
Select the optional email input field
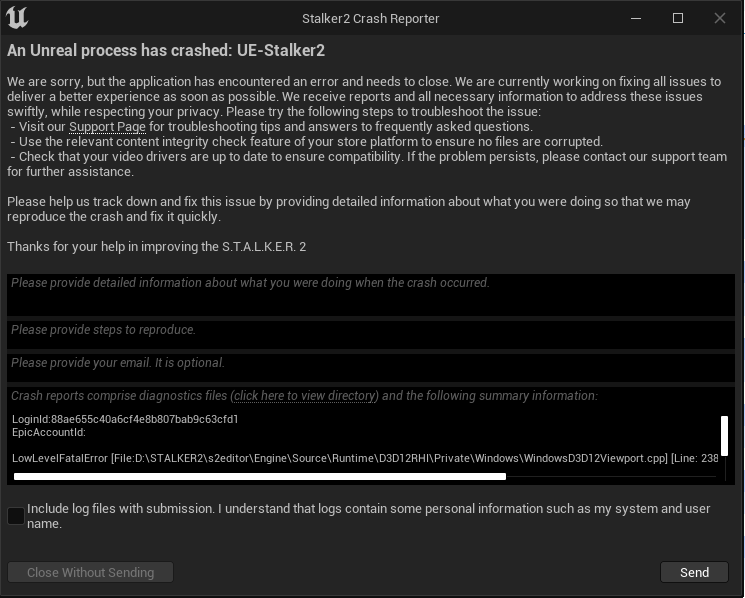click(x=371, y=368)
